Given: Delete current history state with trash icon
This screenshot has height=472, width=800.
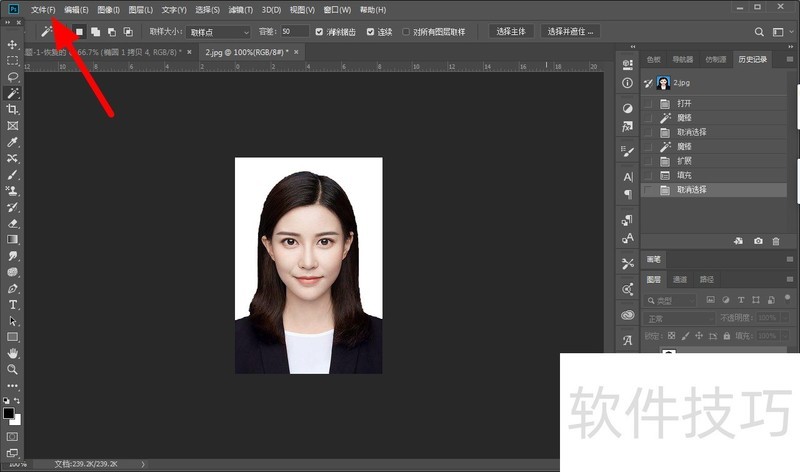Looking at the screenshot, I should (x=777, y=241).
